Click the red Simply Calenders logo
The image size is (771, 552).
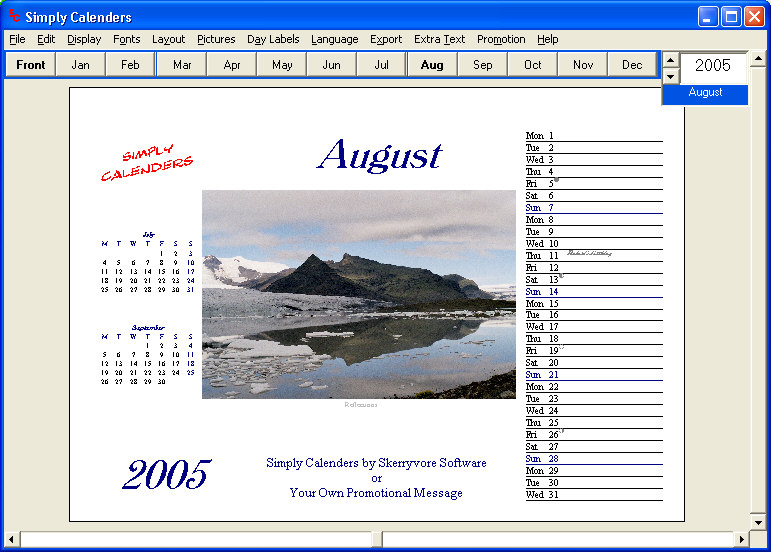click(x=147, y=163)
